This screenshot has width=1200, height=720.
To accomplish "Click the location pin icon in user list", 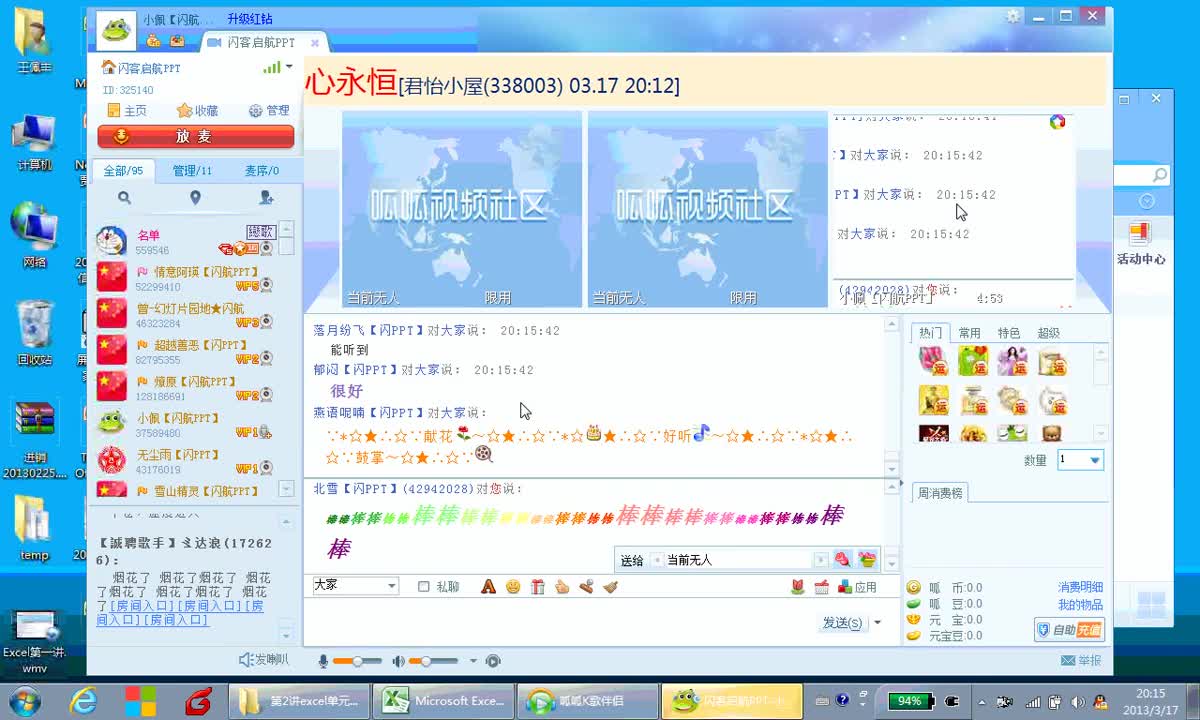I will point(195,198).
